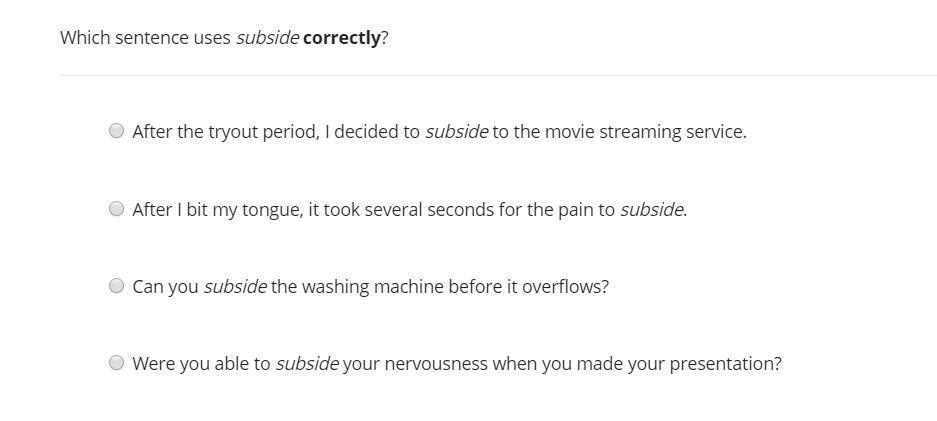This screenshot has height=421, width=937.
Task: Click italic "subside" ending the pain sentence
Action: click(x=651, y=210)
